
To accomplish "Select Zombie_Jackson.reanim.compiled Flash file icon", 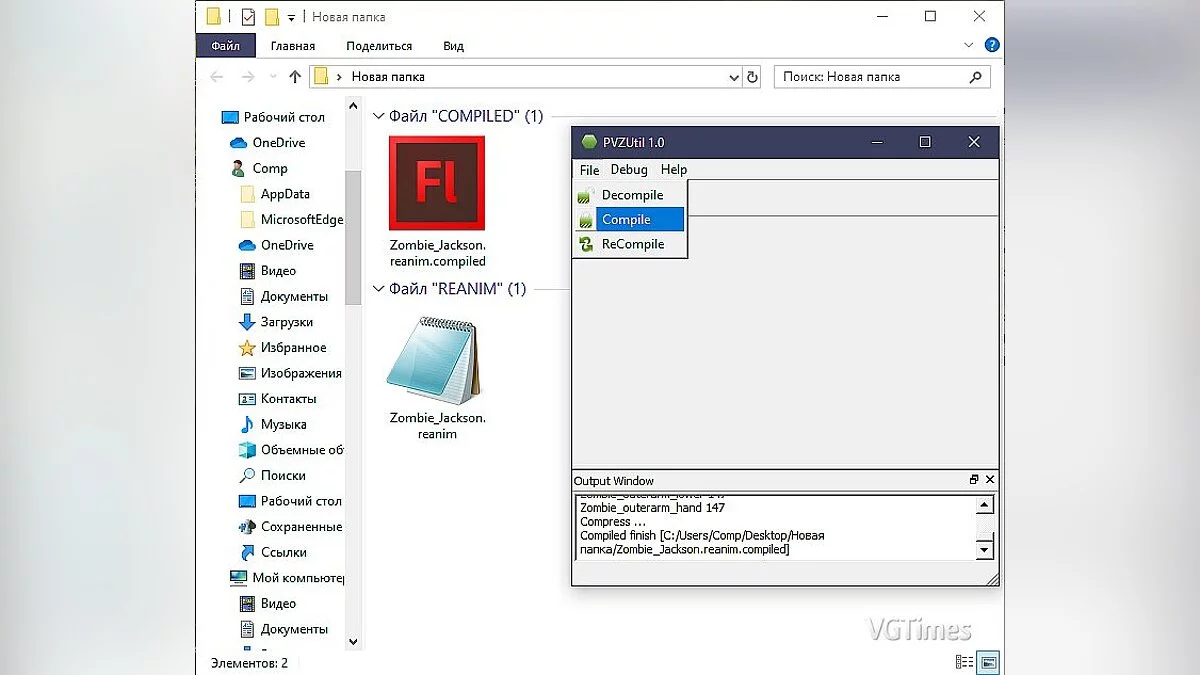I will (437, 183).
